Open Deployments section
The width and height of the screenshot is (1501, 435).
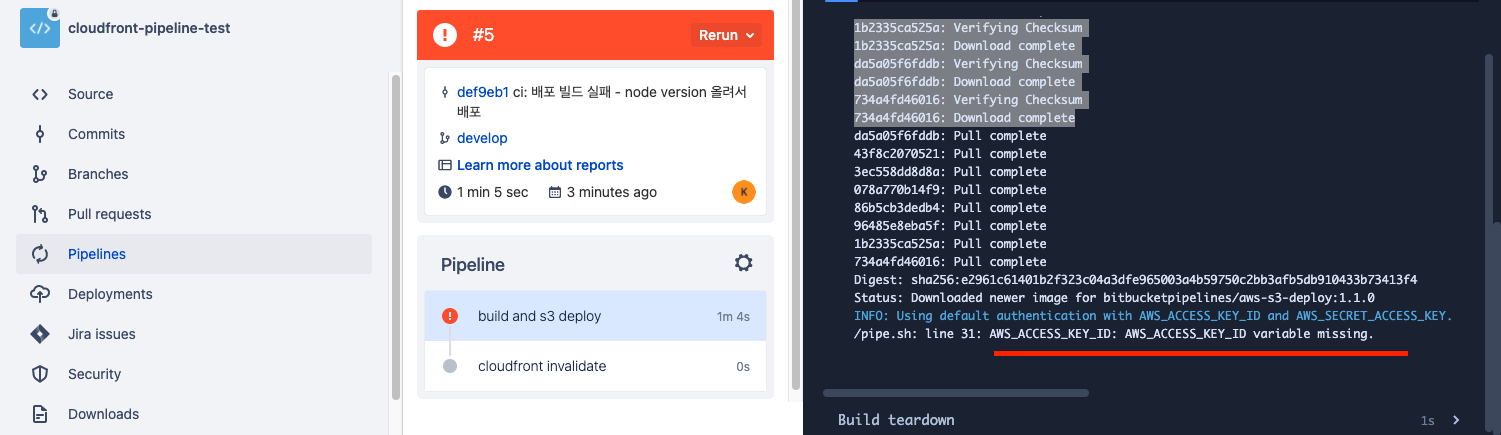click(x=194, y=294)
